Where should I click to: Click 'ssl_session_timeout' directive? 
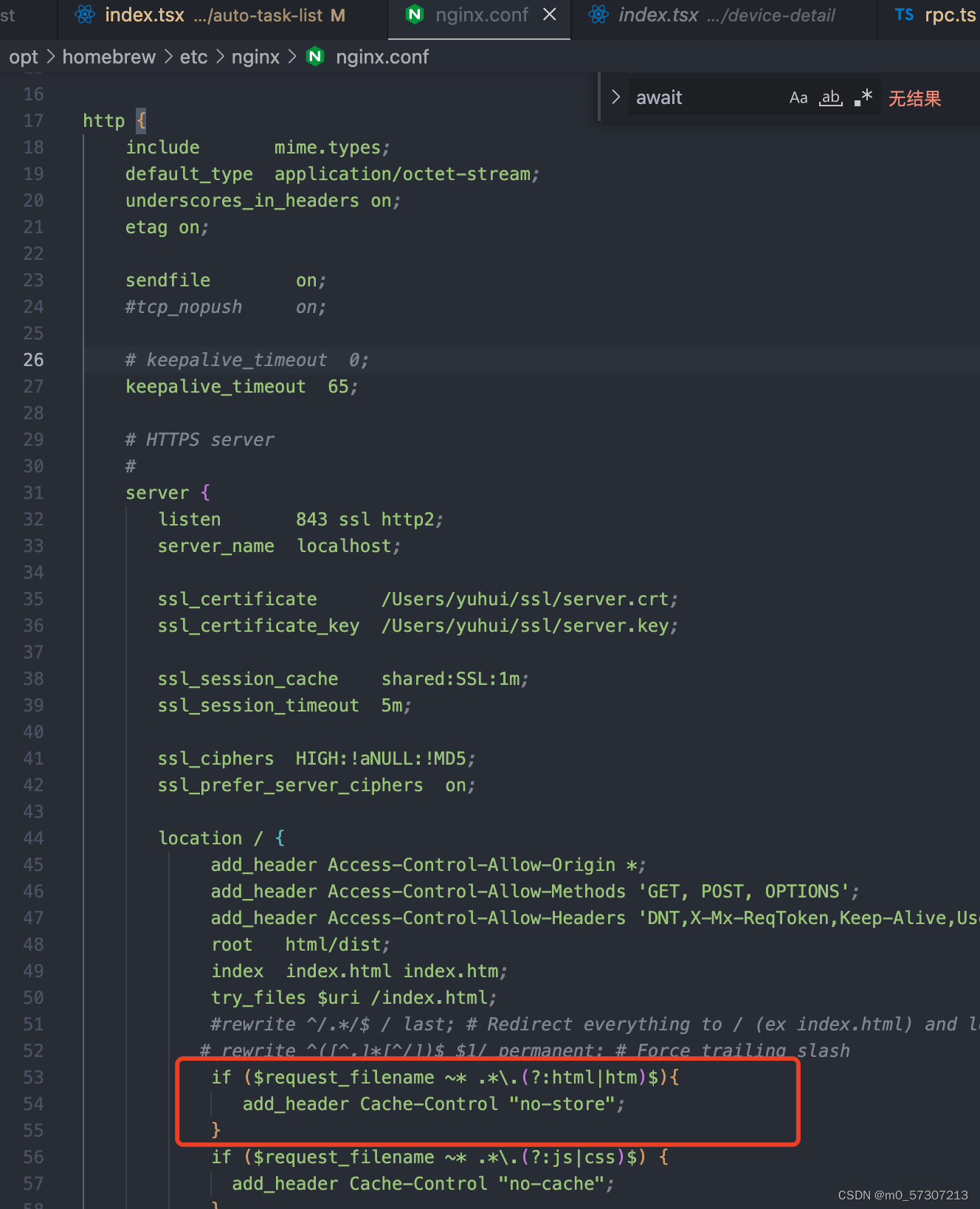tap(258, 706)
